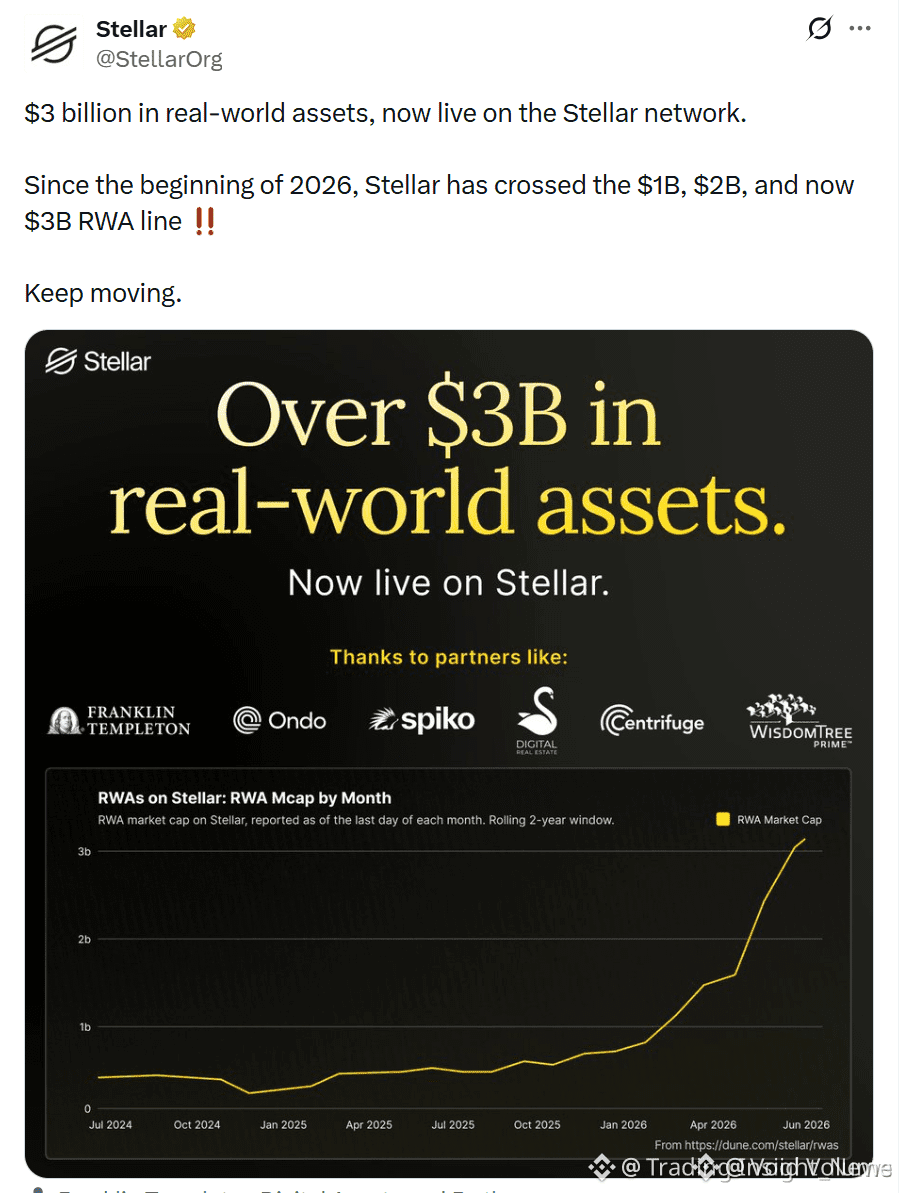Image resolution: width=900 pixels, height=1193 pixels.
Task: Click the tweet text about $3 billion
Action: click(385, 113)
